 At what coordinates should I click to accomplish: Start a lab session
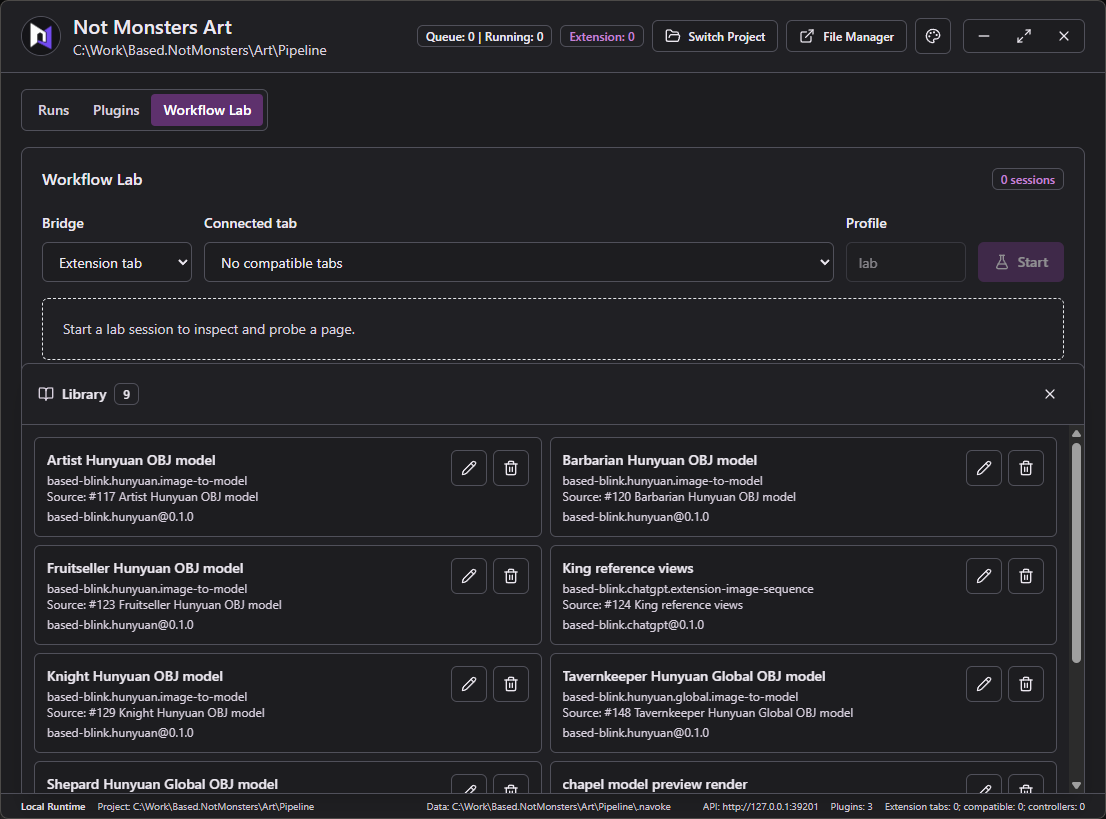[x=1021, y=262]
